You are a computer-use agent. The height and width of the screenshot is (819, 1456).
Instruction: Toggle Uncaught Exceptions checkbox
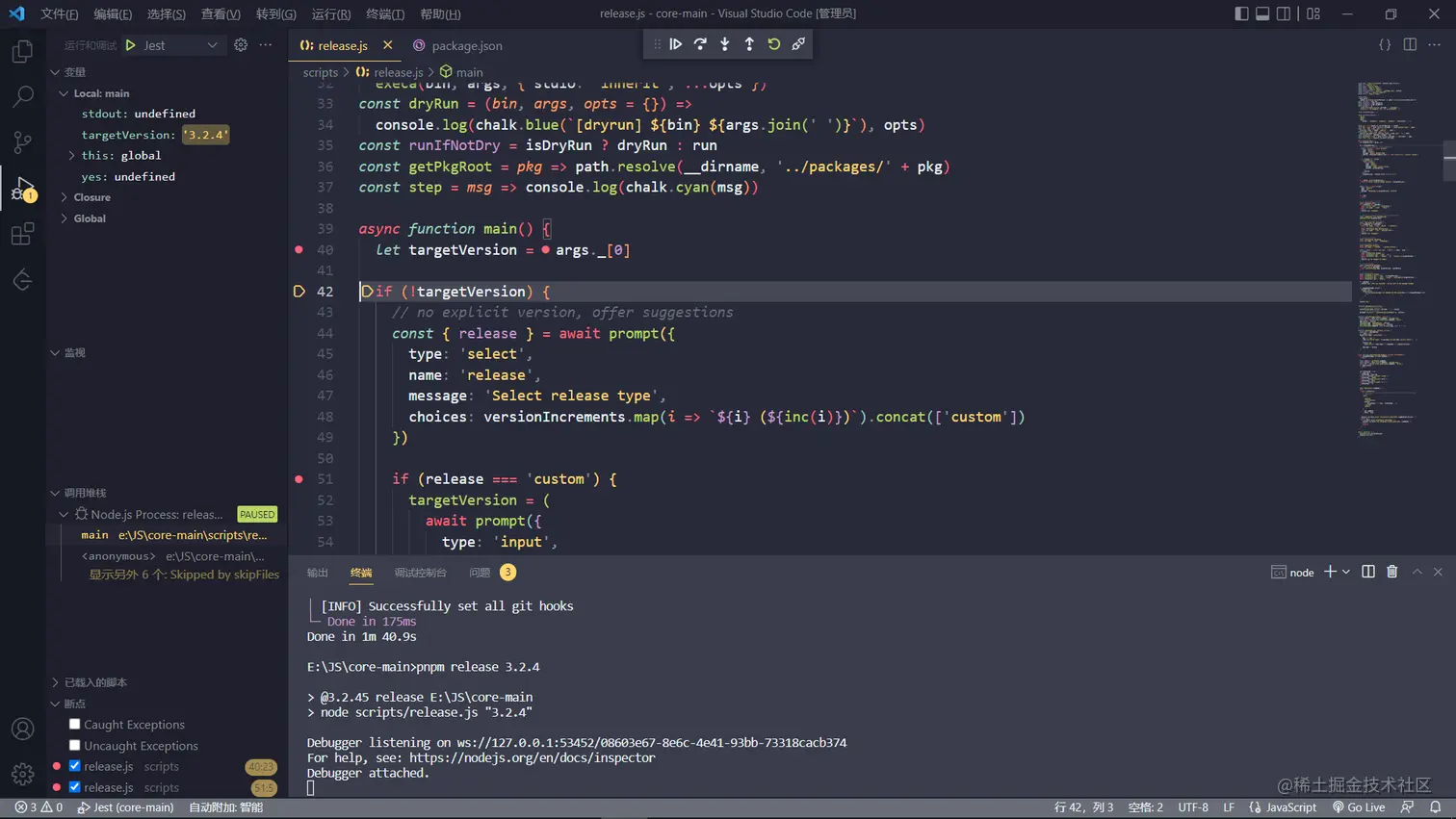[75, 745]
